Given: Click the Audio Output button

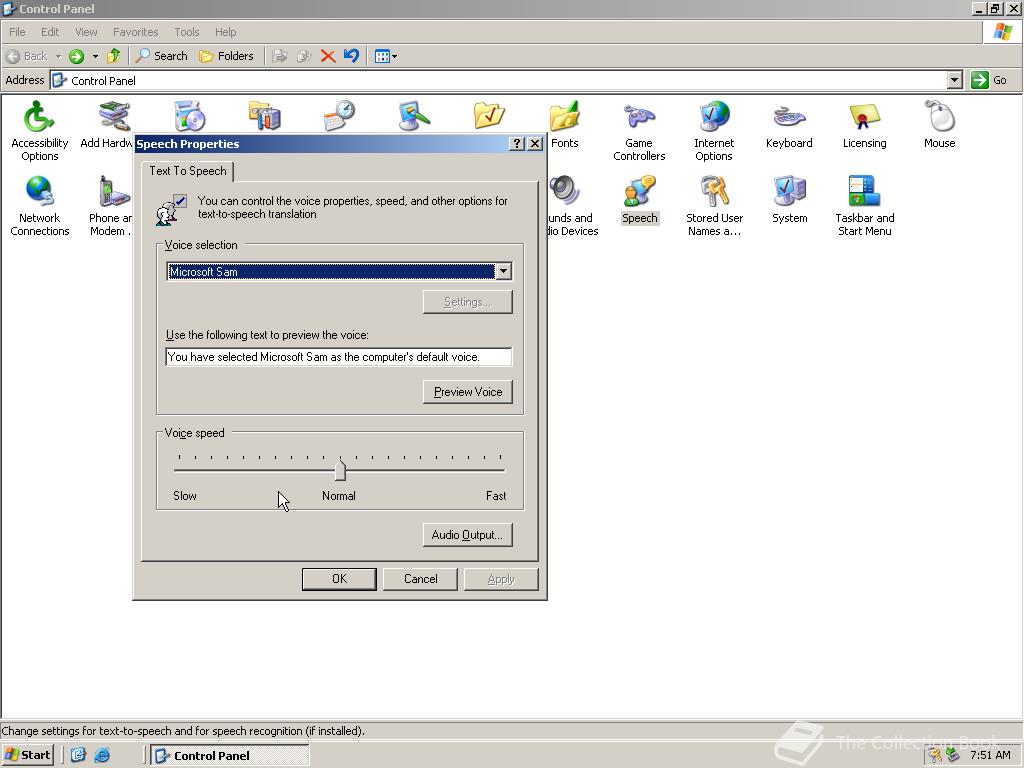Looking at the screenshot, I should pos(468,535).
